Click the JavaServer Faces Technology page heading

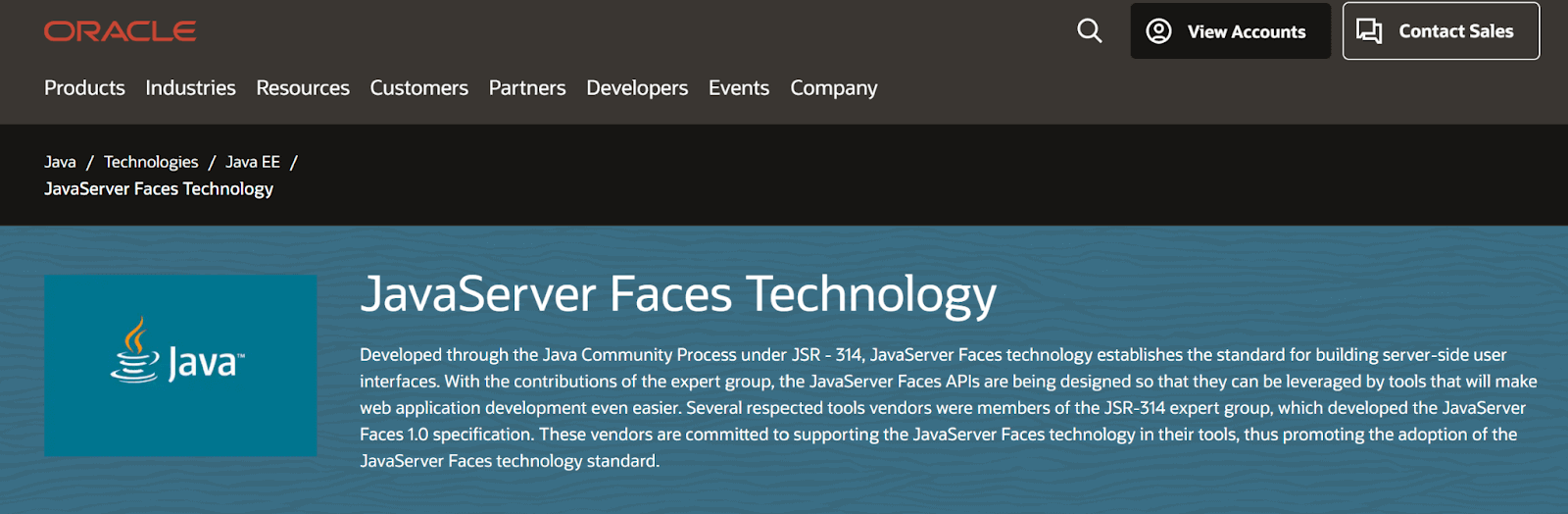(x=678, y=294)
